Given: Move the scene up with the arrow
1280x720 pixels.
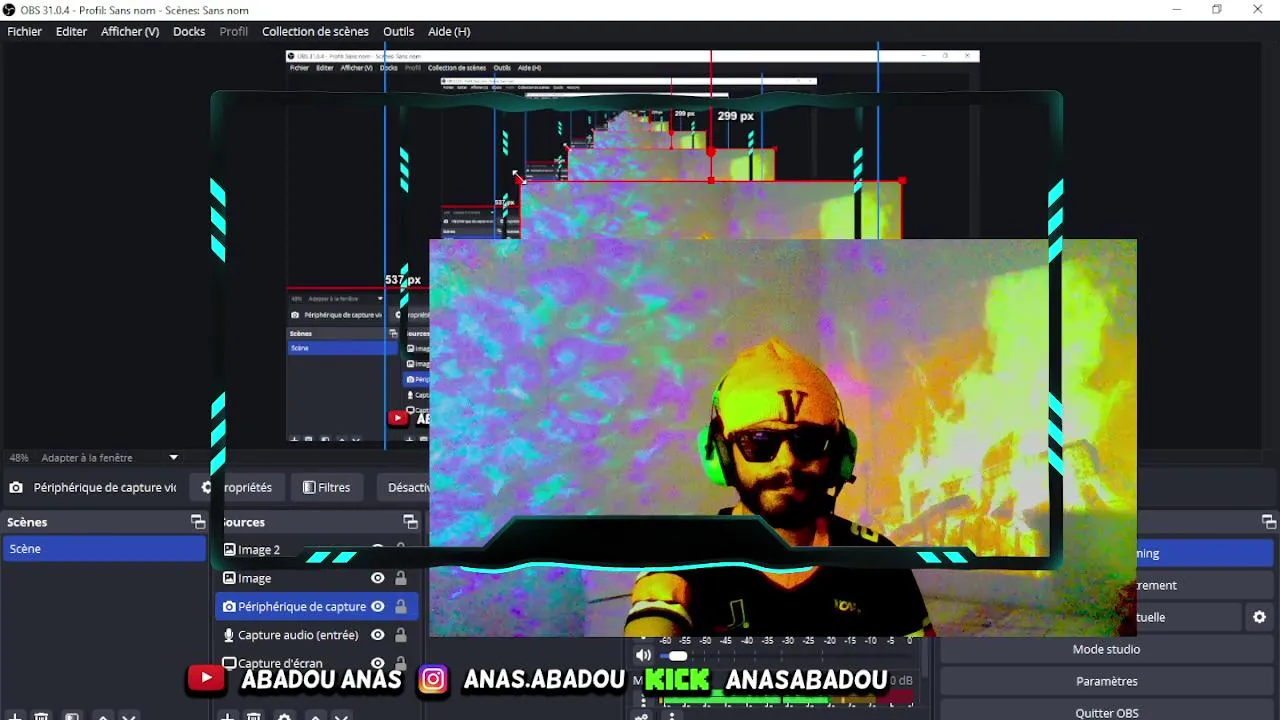Looking at the screenshot, I should (x=102, y=717).
